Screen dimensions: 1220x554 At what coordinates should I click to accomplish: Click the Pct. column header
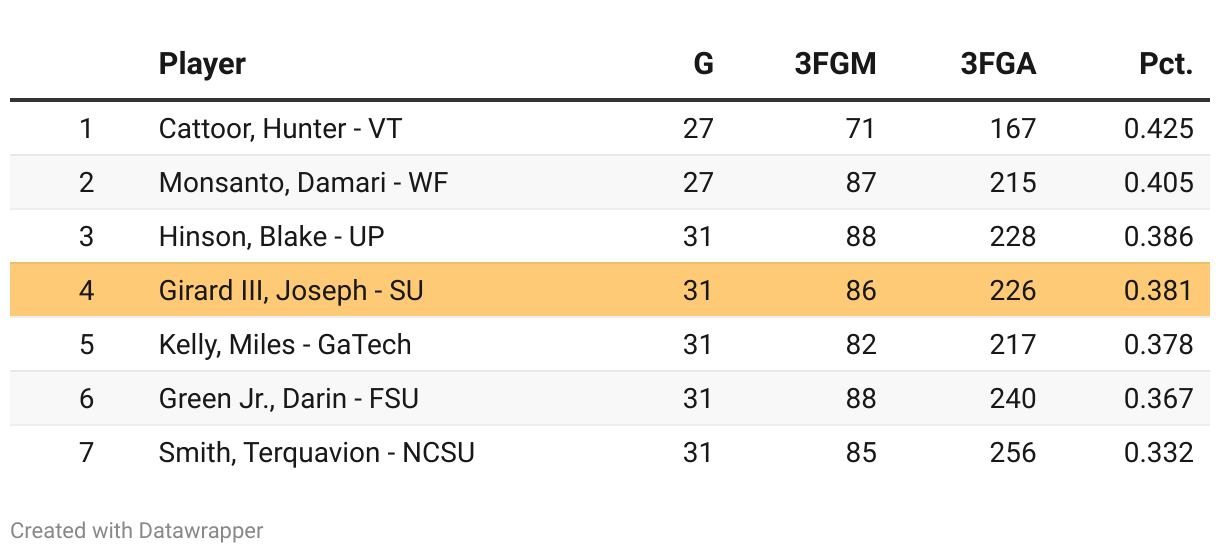1166,65
